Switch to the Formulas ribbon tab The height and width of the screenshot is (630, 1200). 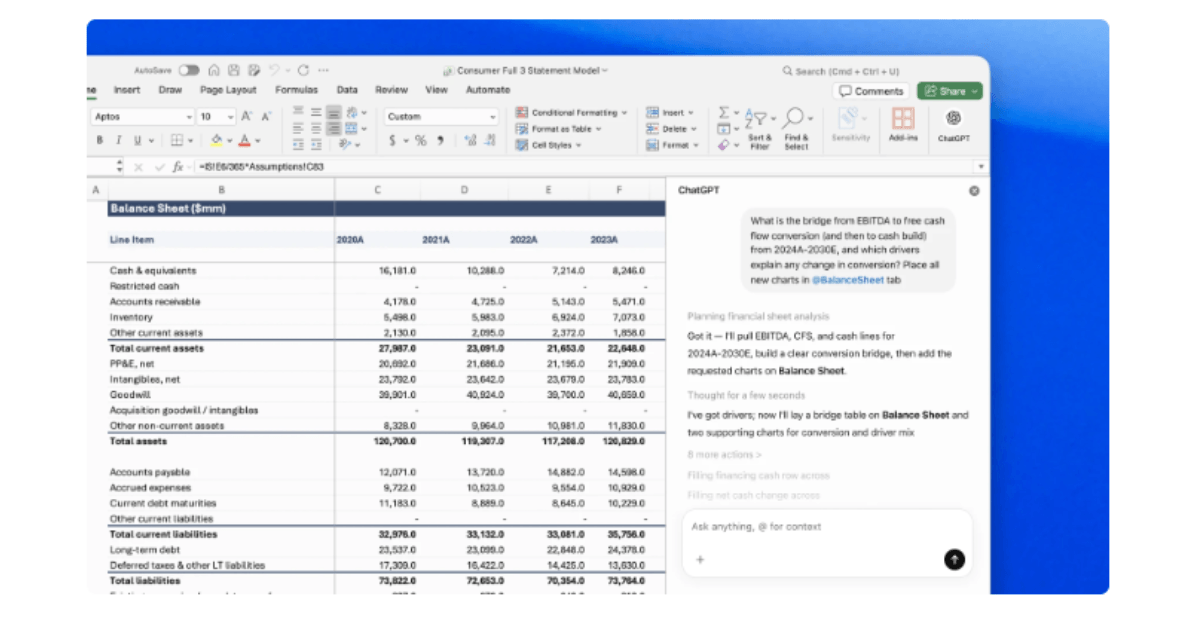(296, 90)
